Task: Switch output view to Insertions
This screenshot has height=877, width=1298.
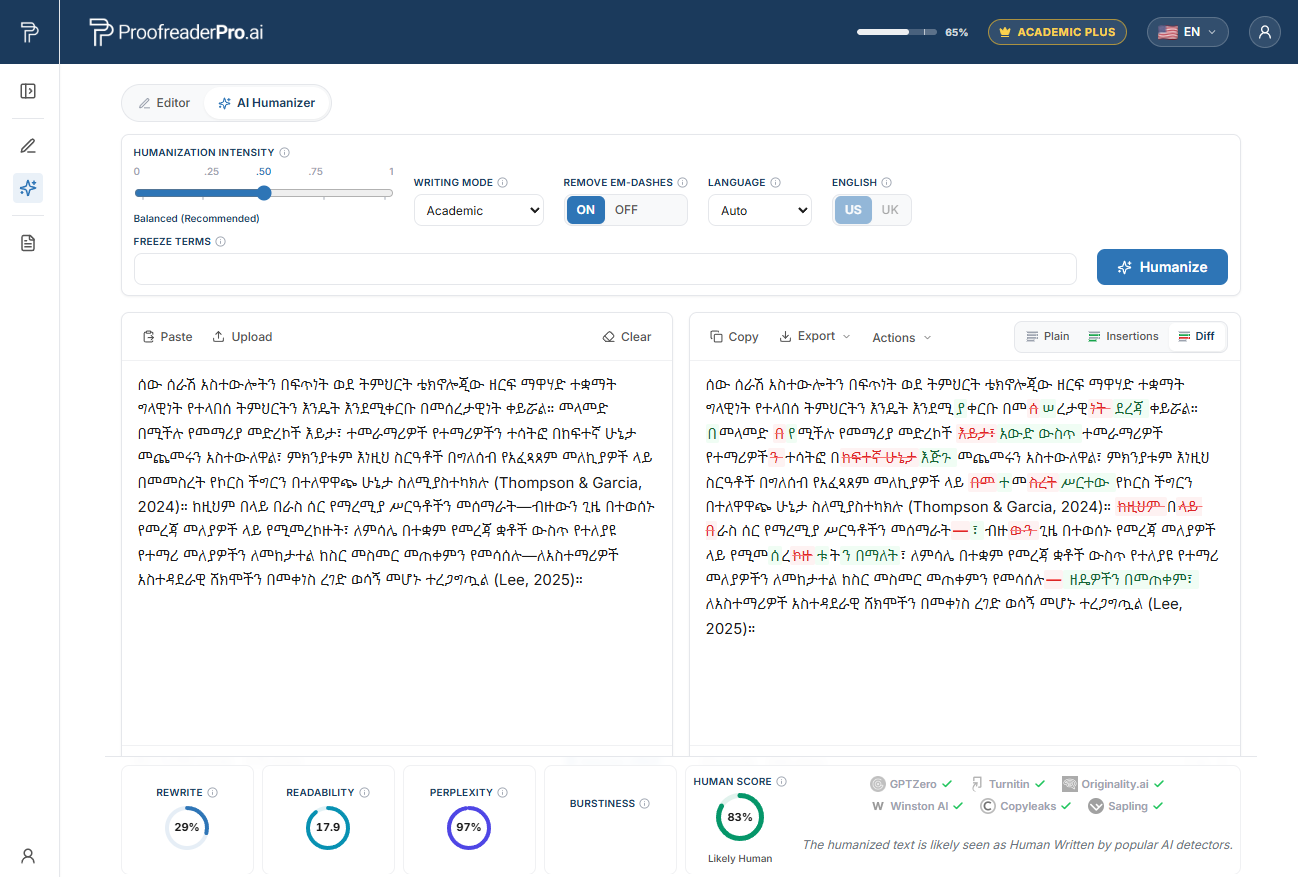Action: point(1122,337)
